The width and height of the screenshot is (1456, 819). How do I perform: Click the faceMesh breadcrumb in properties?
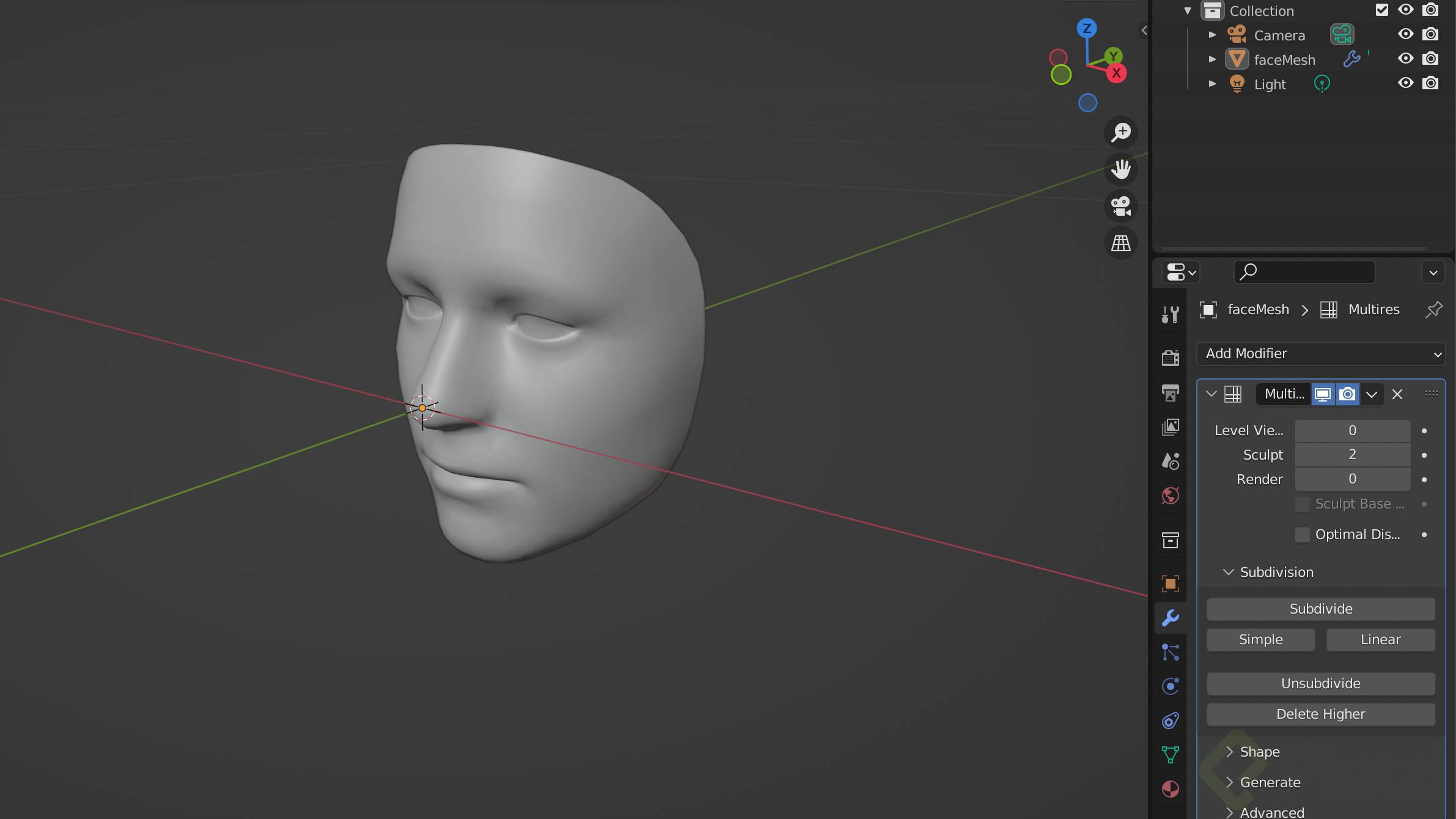1257,309
